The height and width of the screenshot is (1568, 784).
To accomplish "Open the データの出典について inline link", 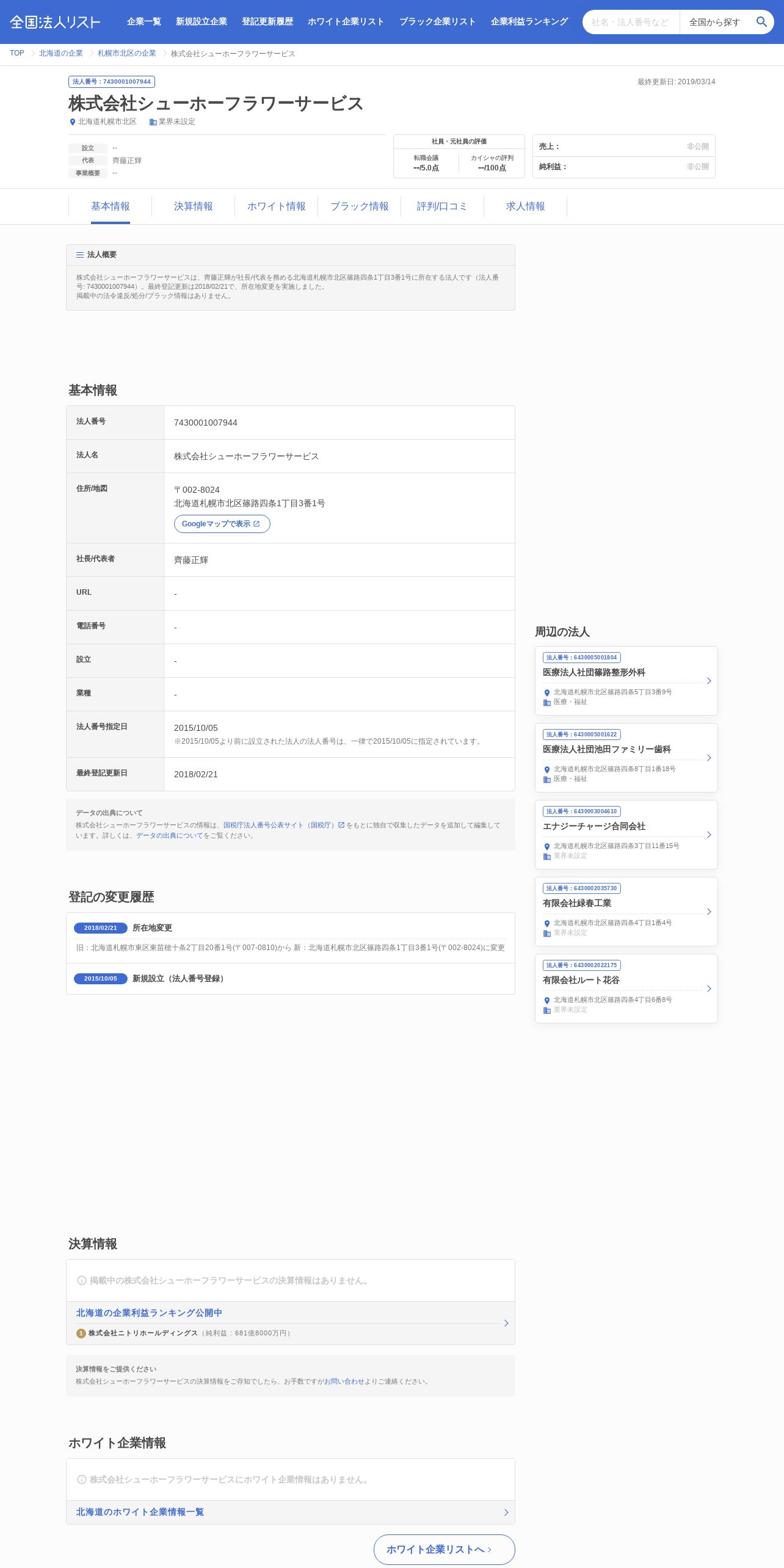I will pos(169,835).
